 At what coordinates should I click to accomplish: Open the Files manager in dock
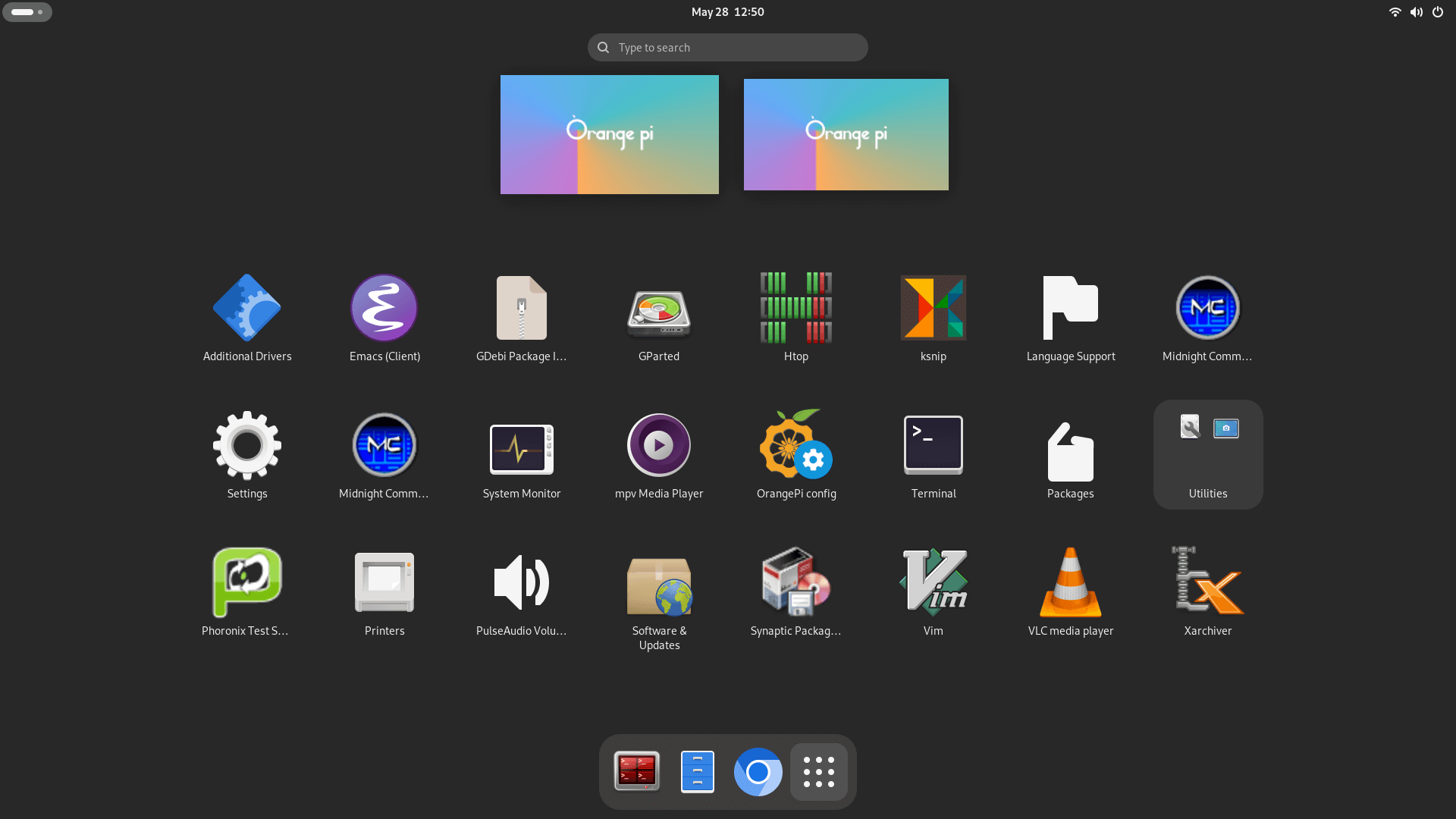point(698,772)
